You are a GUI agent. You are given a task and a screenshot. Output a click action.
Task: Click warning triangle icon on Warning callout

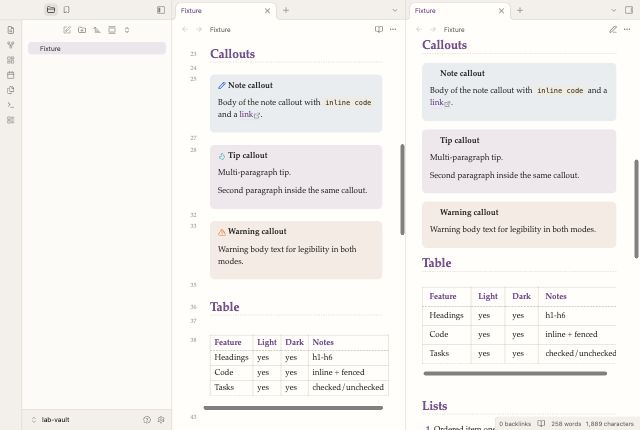[x=222, y=232]
